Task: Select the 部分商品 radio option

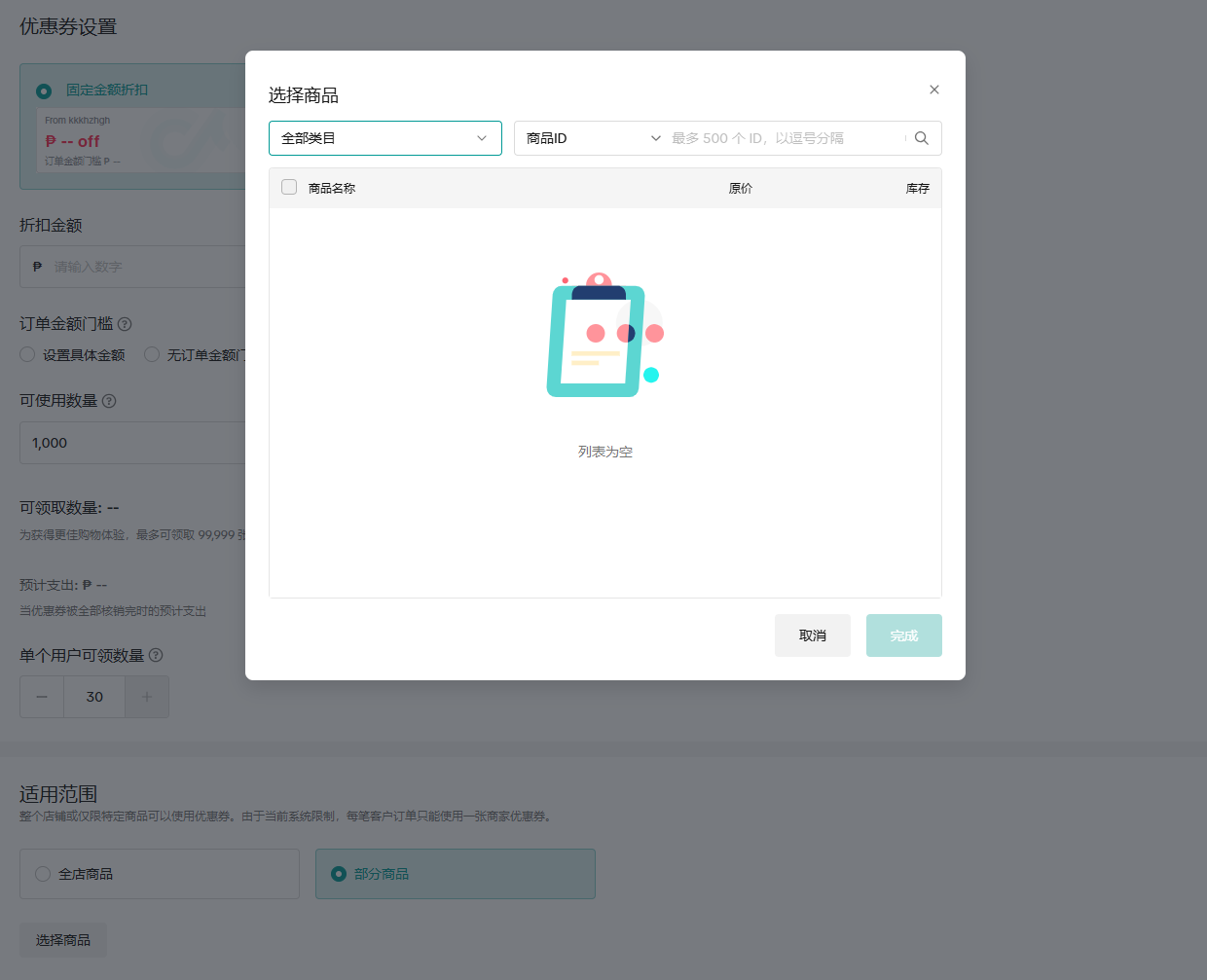Action: tap(339, 874)
